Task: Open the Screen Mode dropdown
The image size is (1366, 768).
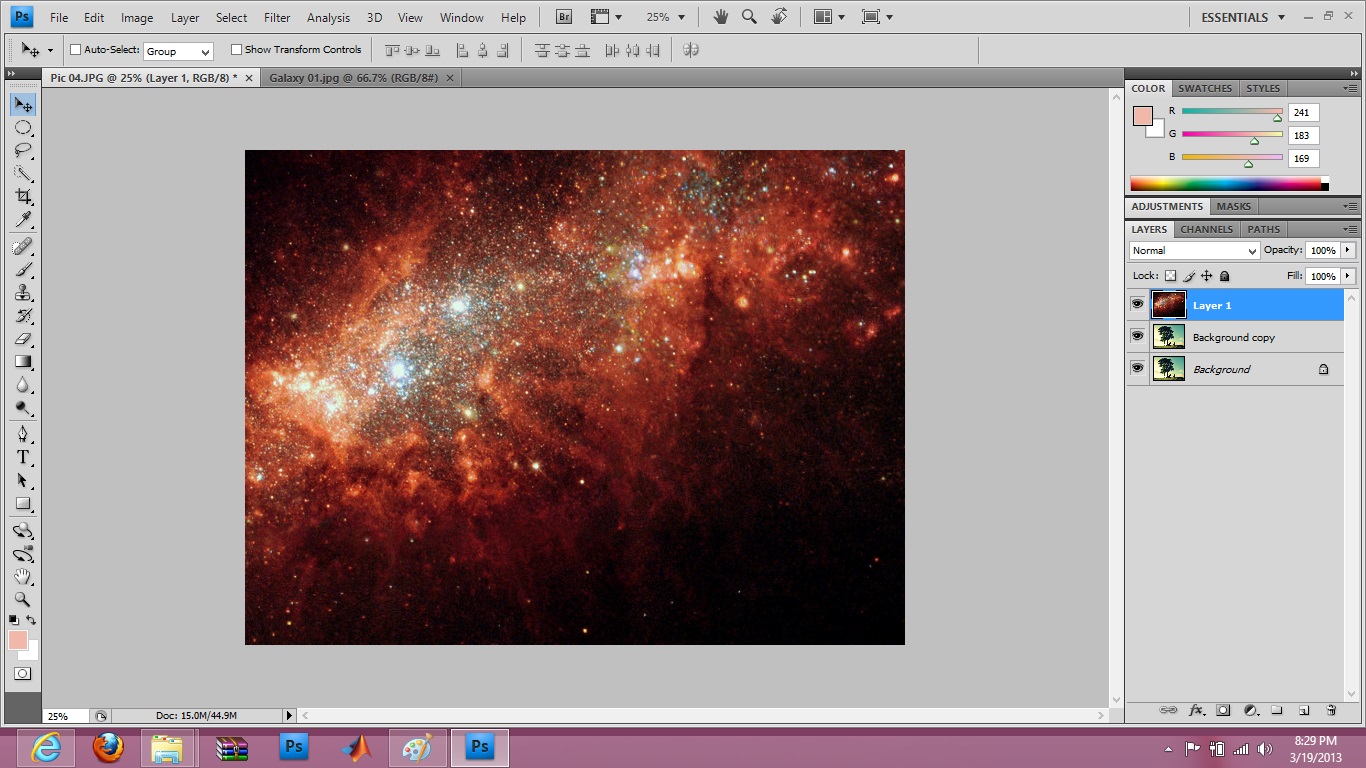Action: click(x=876, y=17)
